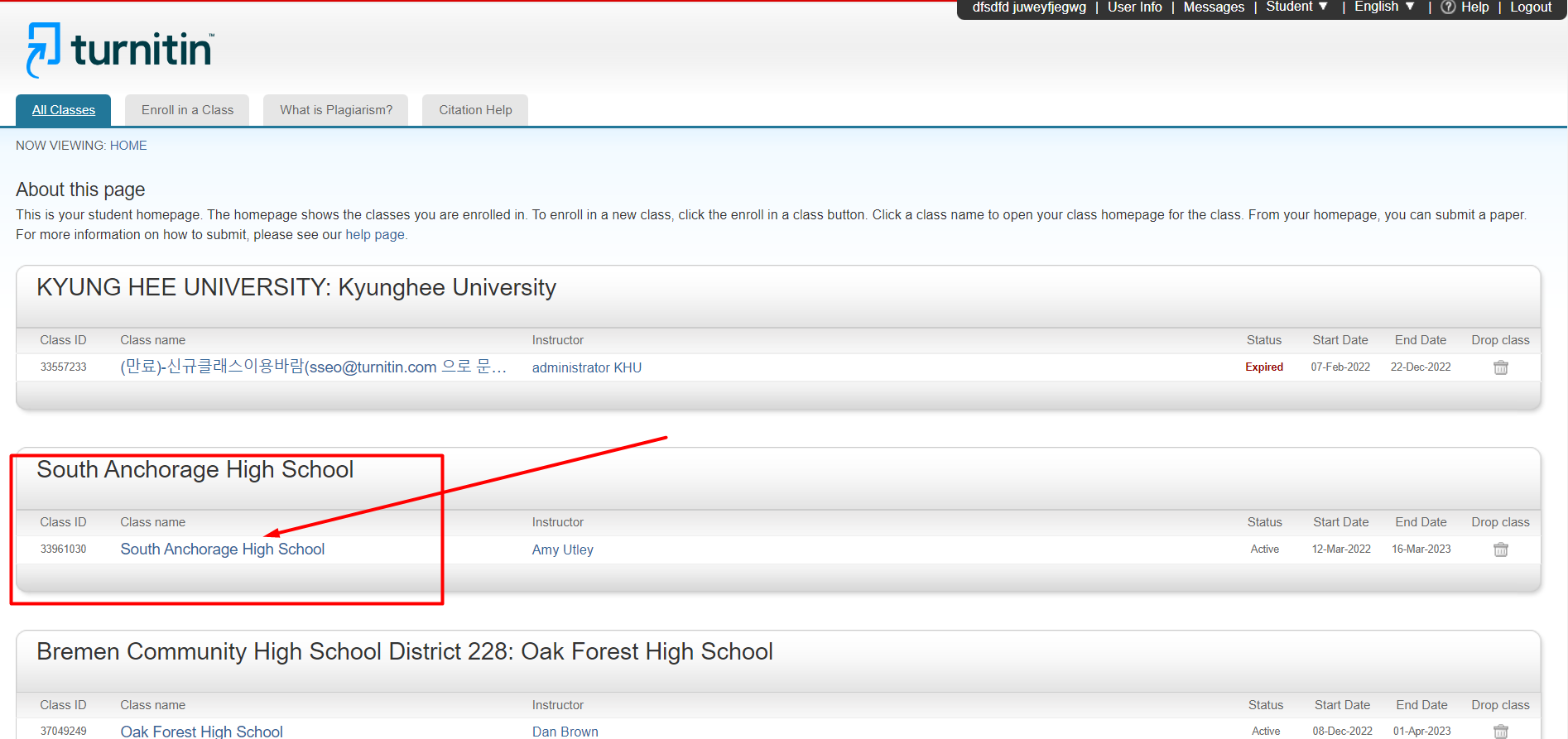
Task: Click the Bremen Community High School heading
Action: click(x=405, y=651)
